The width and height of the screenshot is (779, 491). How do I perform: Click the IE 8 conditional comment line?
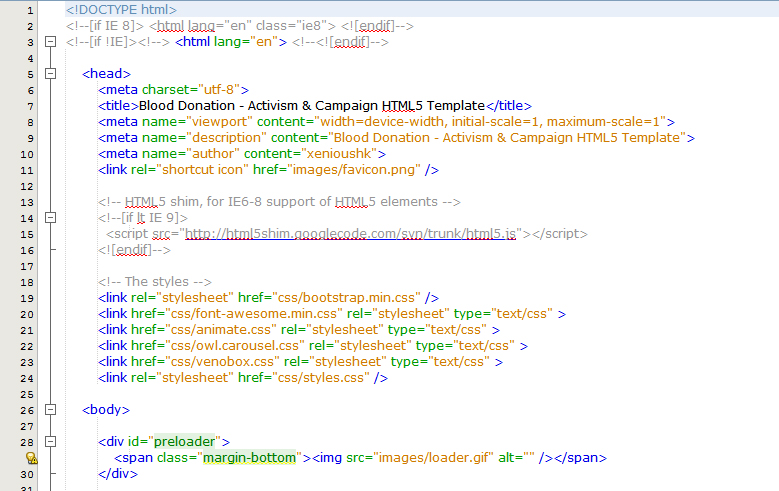(239, 26)
